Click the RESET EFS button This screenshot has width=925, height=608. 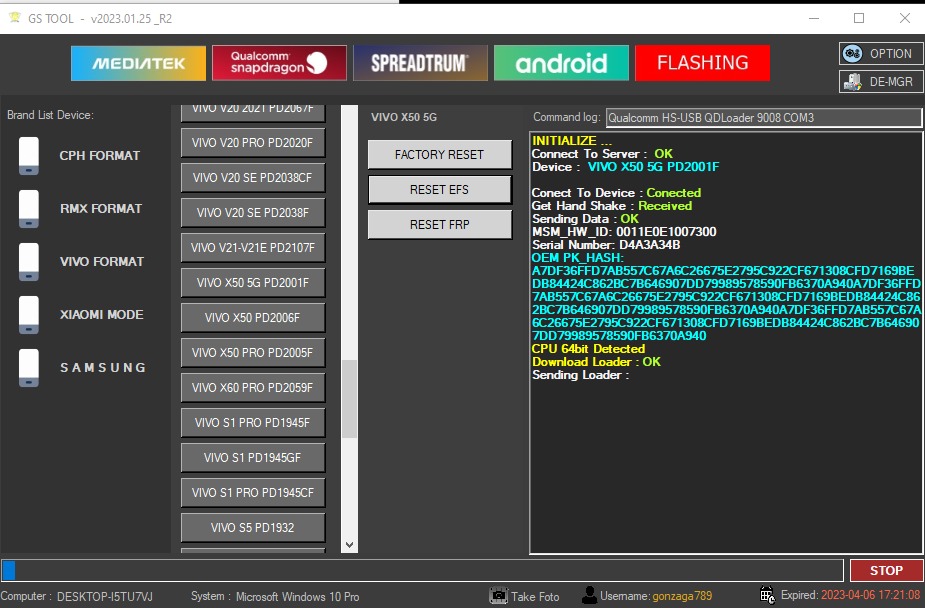point(439,190)
